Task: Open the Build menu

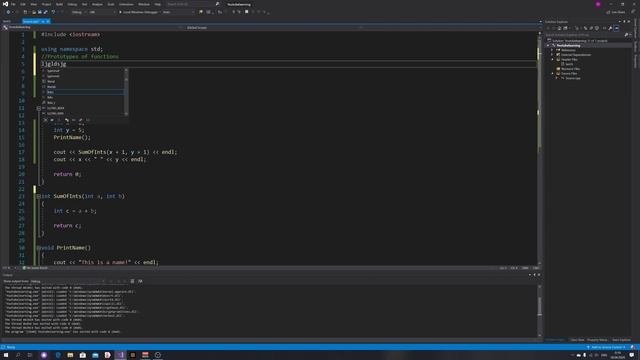Action: (x=60, y=4)
